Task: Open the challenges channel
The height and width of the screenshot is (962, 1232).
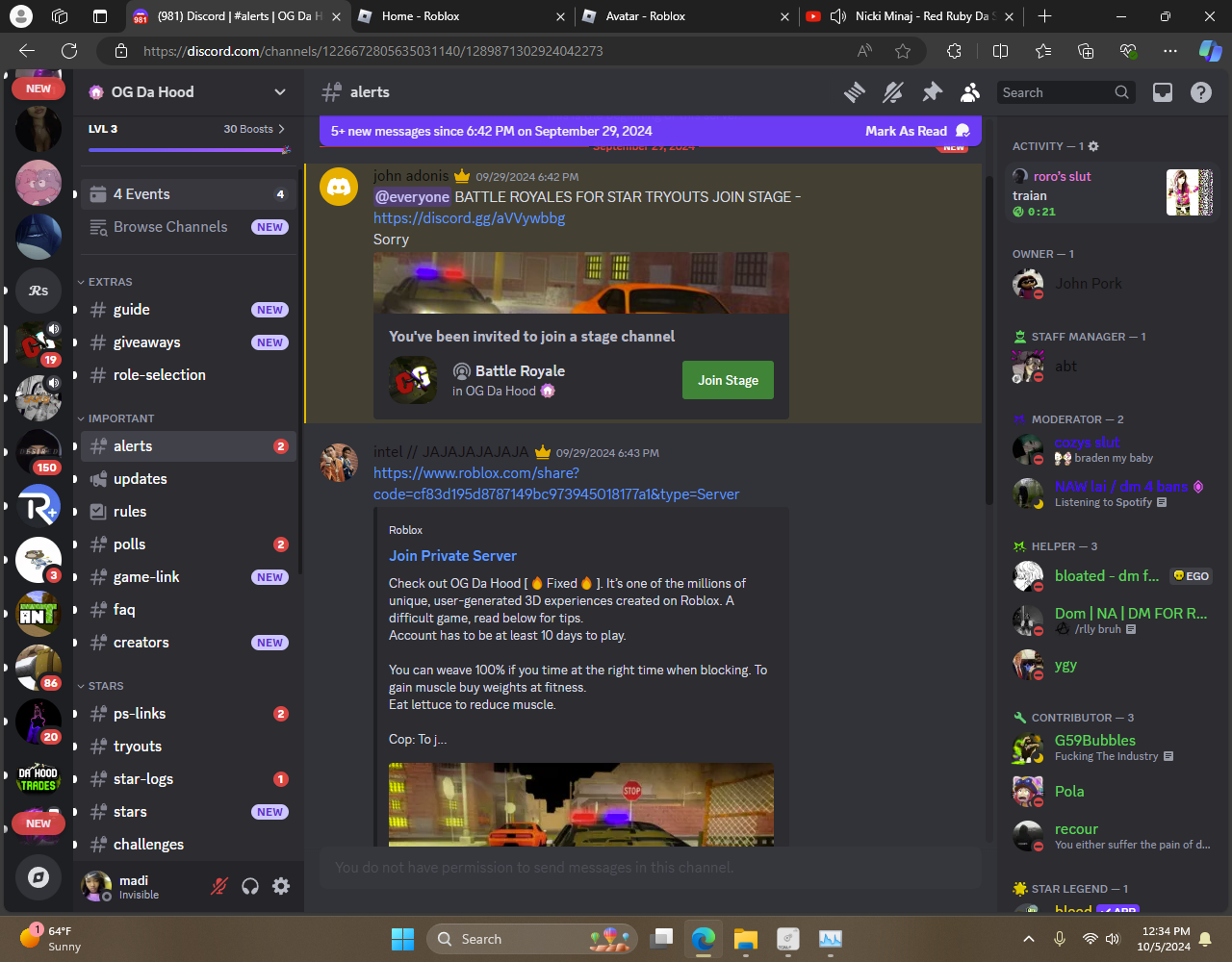Action: [189, 845]
